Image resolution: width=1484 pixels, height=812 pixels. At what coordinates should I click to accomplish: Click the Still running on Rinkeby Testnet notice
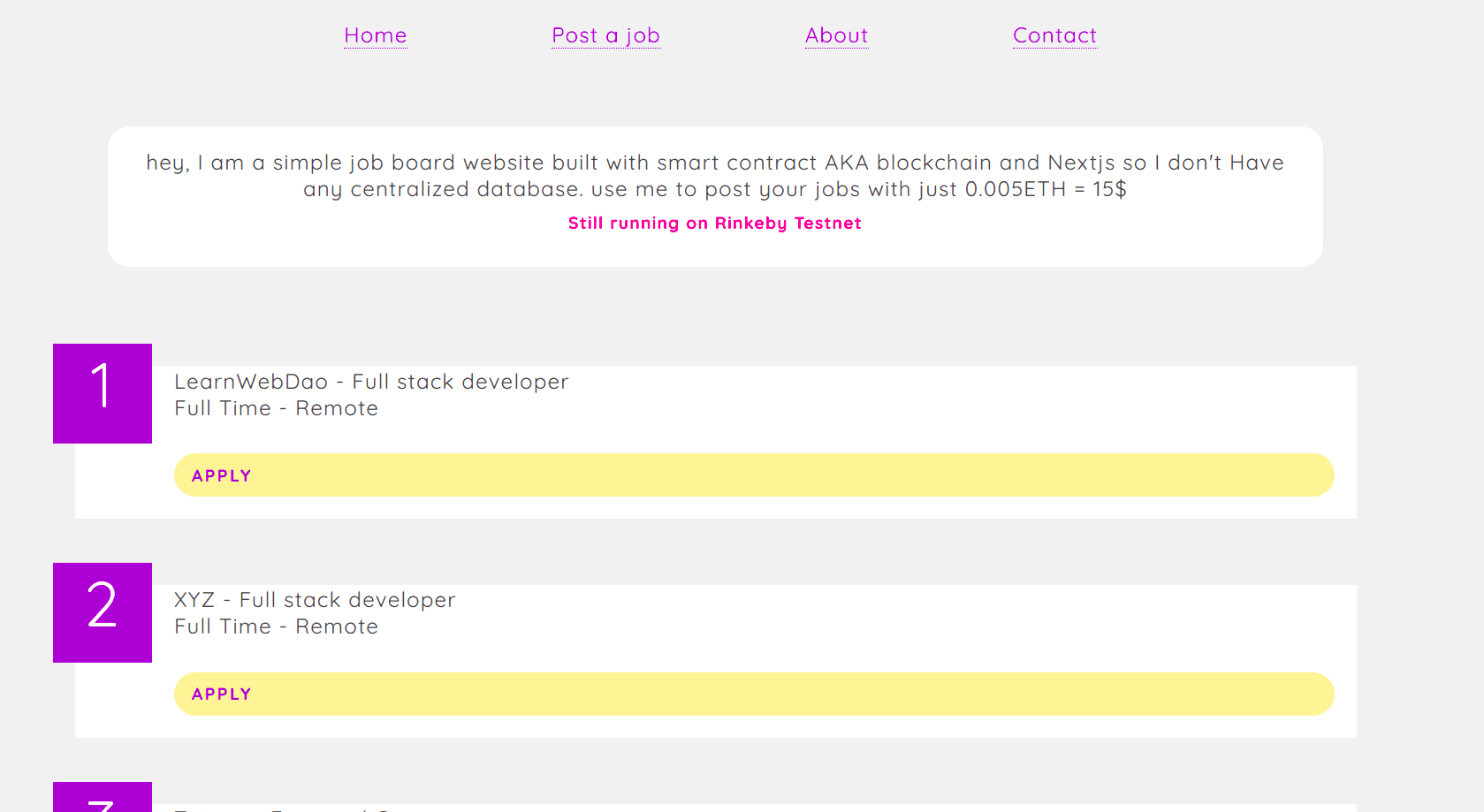(x=714, y=224)
